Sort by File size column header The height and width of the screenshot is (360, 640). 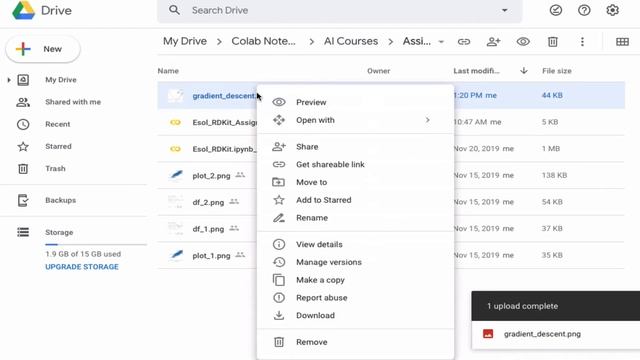pos(557,71)
